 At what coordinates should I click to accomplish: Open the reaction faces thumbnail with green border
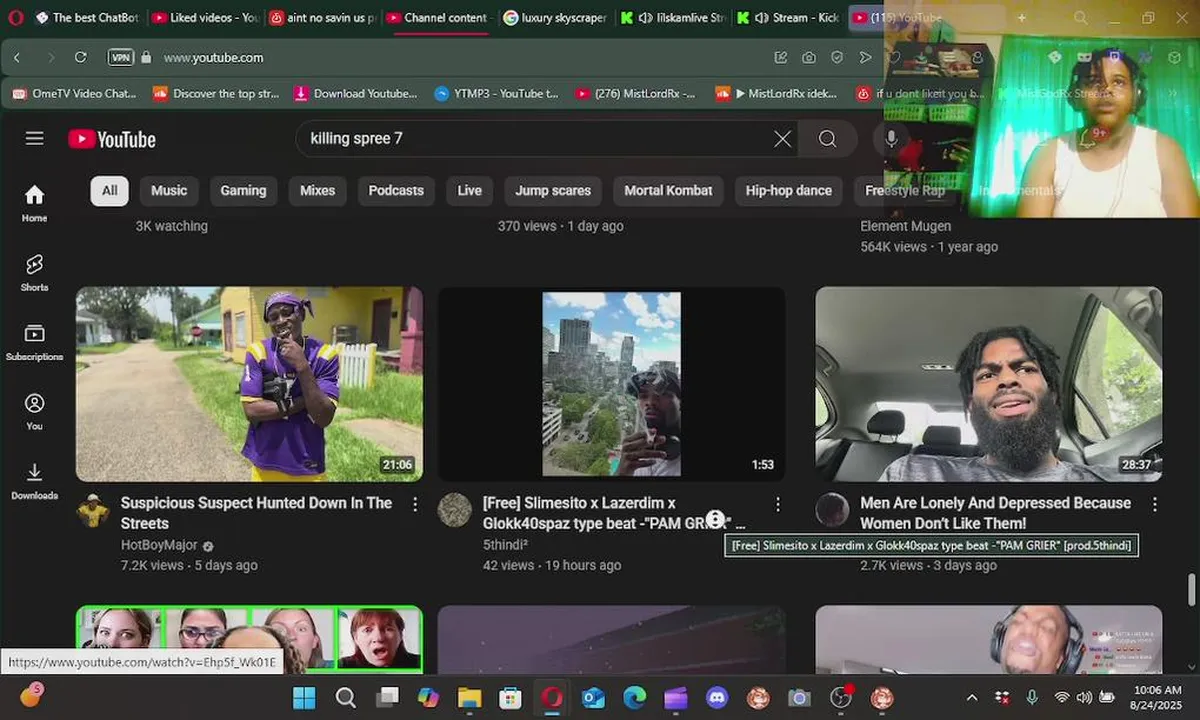click(x=249, y=638)
